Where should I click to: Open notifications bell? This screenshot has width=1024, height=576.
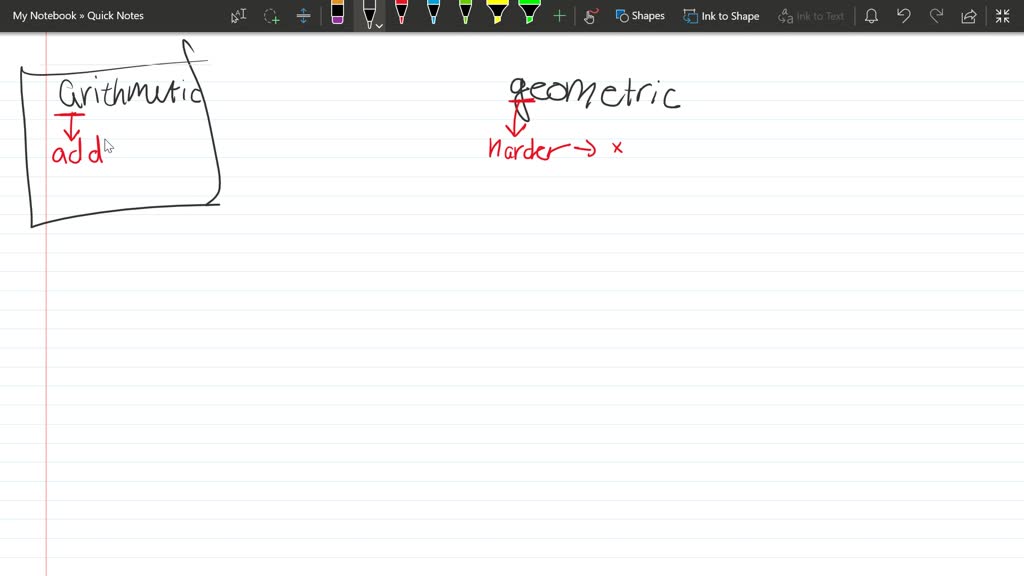[x=871, y=16]
